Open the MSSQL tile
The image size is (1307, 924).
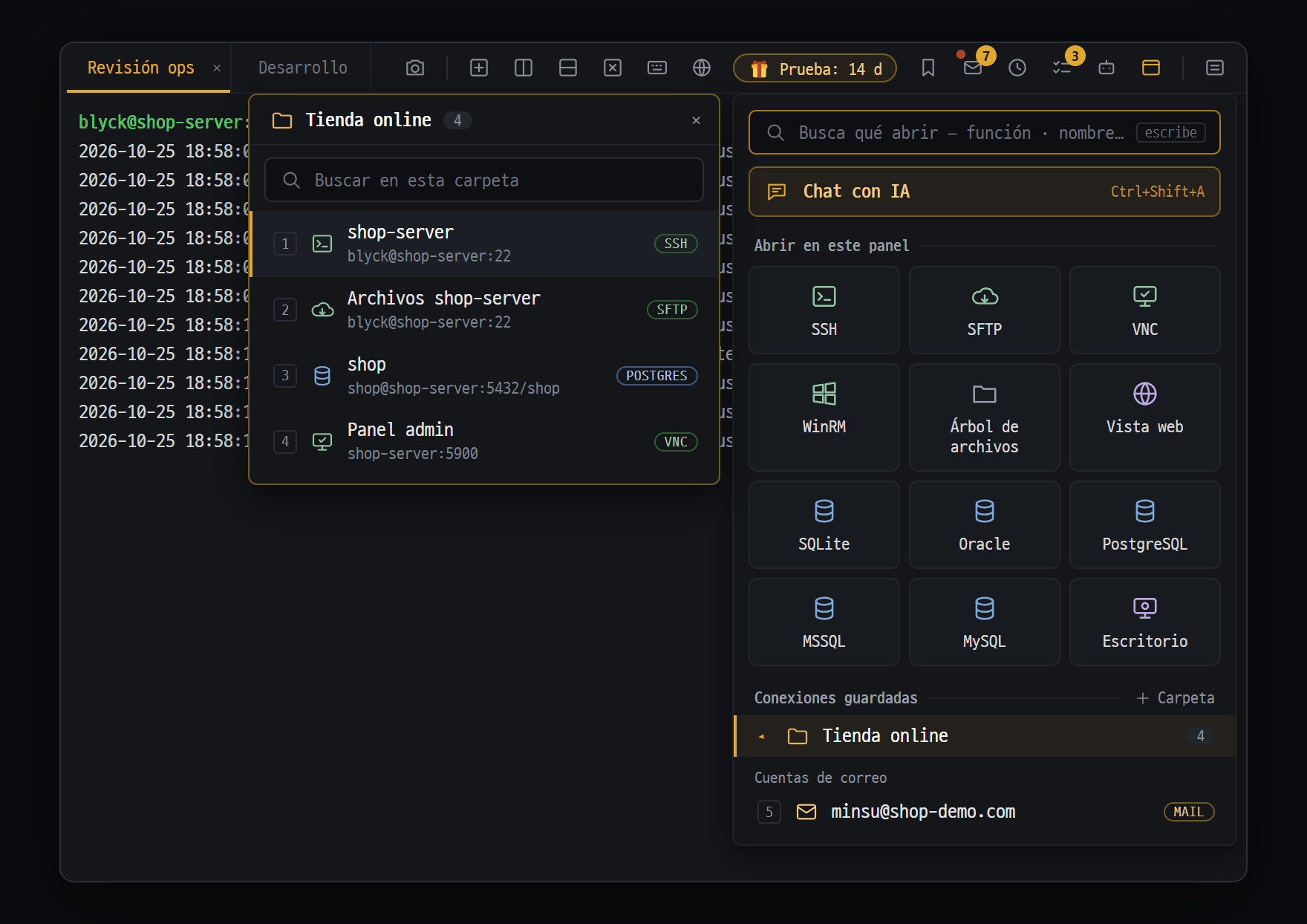[x=824, y=622]
